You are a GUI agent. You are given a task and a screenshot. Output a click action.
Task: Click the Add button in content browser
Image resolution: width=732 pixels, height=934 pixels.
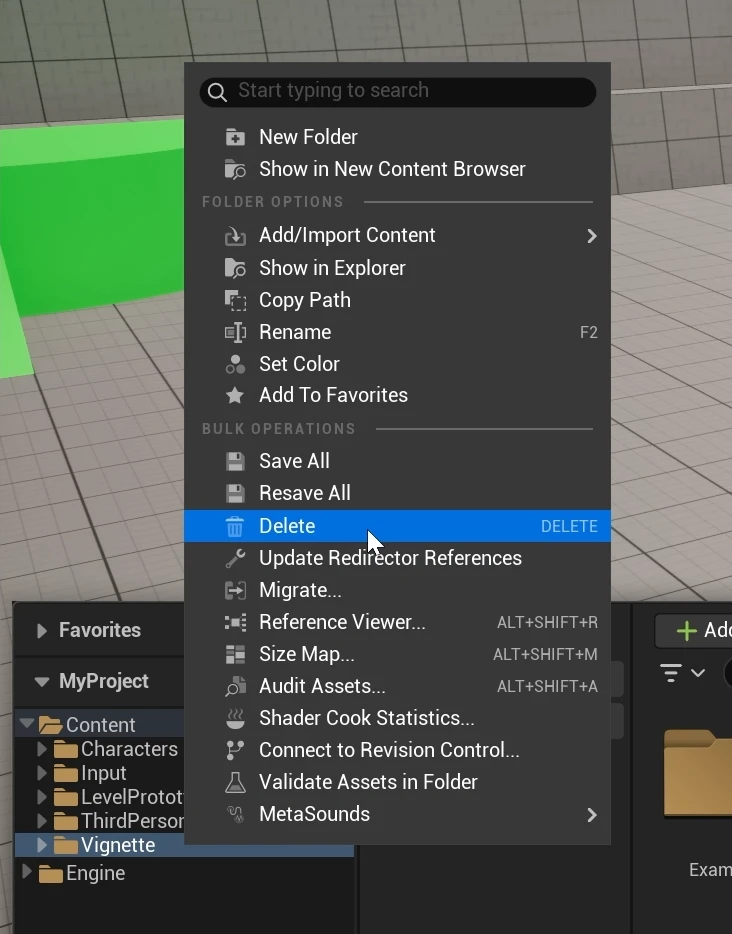click(x=696, y=631)
